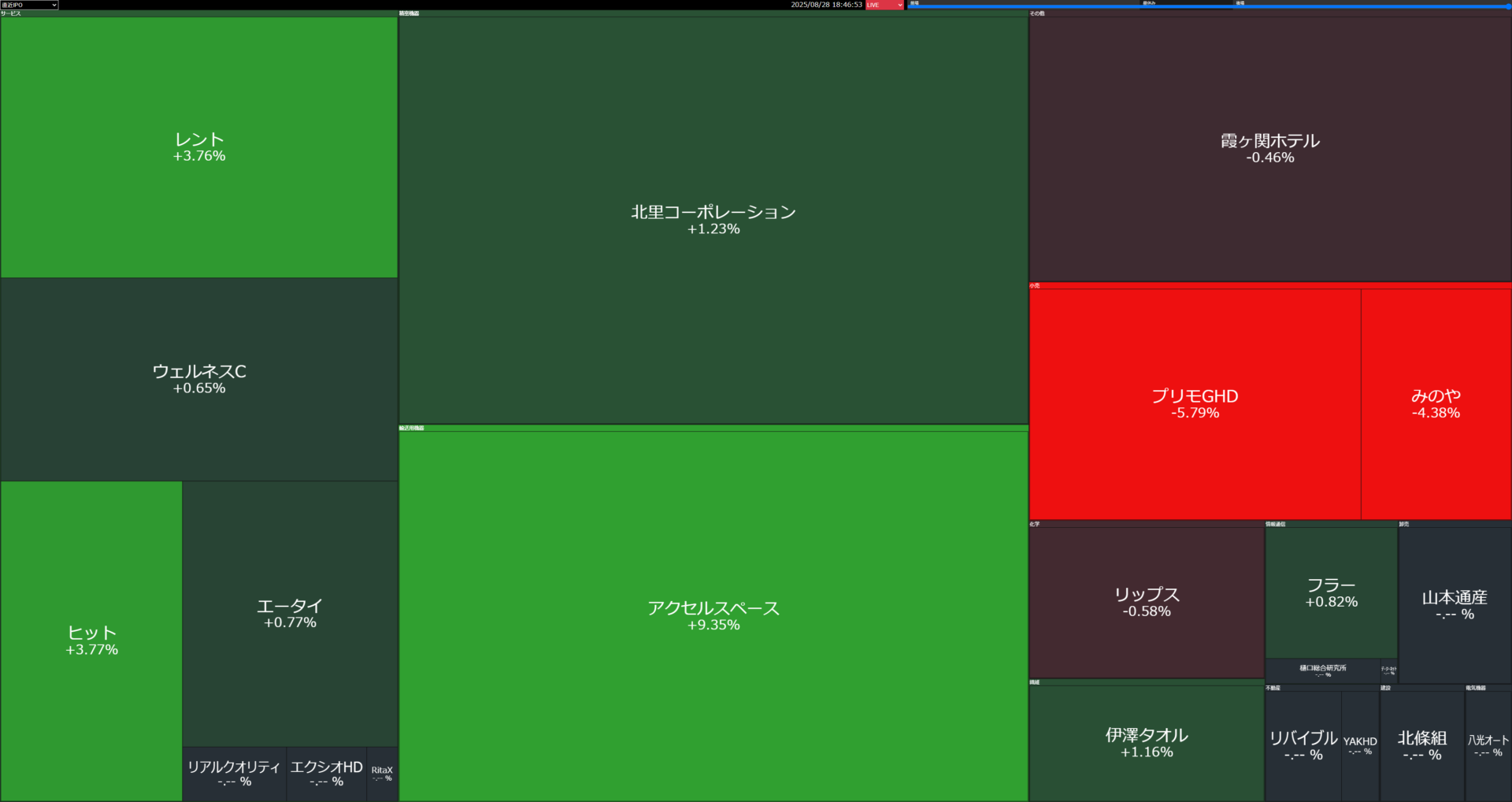Select the 山本通産 tile
The width and height of the screenshot is (1512, 802).
[x=1455, y=605]
